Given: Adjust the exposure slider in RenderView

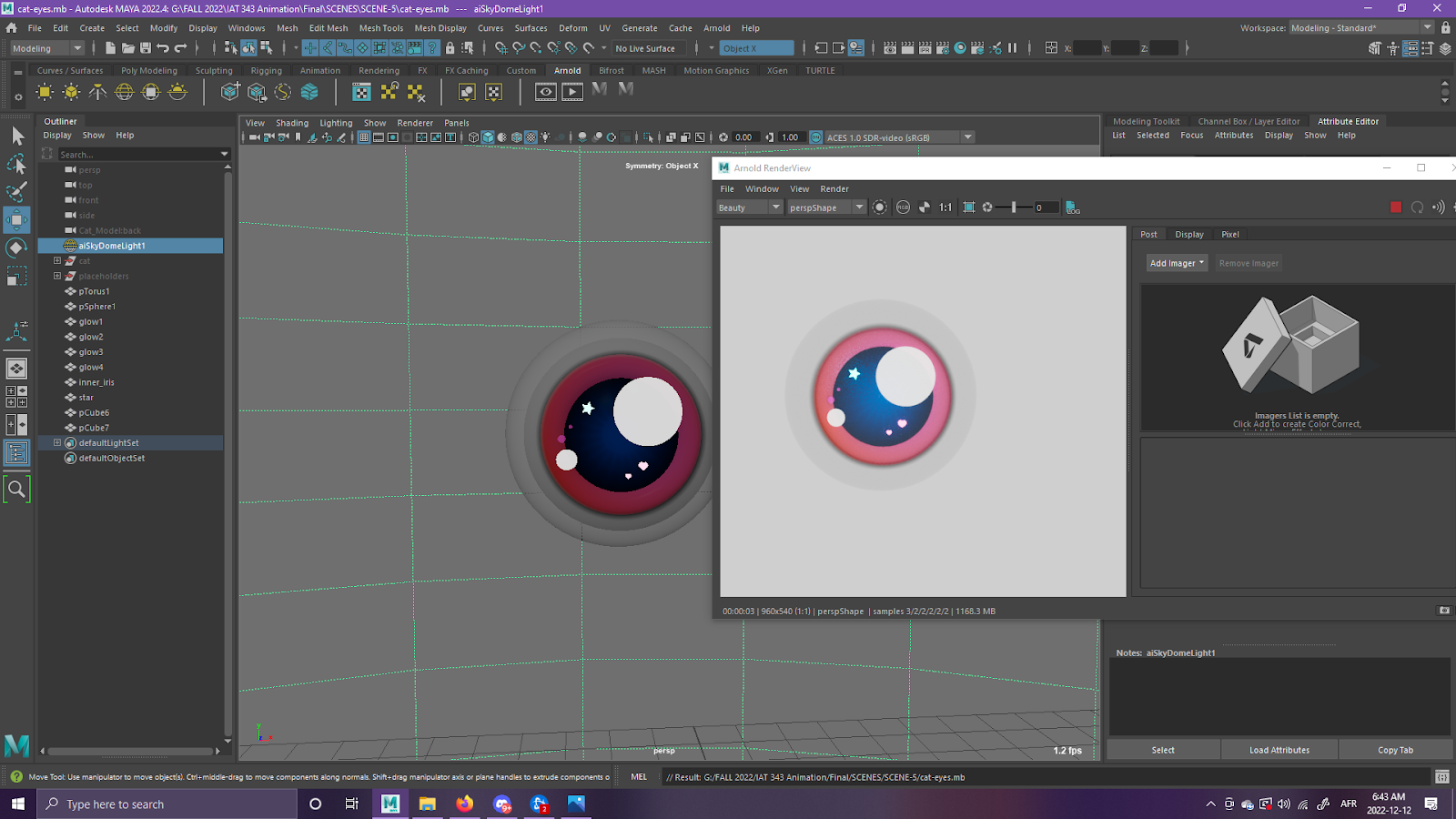Looking at the screenshot, I should (x=1013, y=207).
